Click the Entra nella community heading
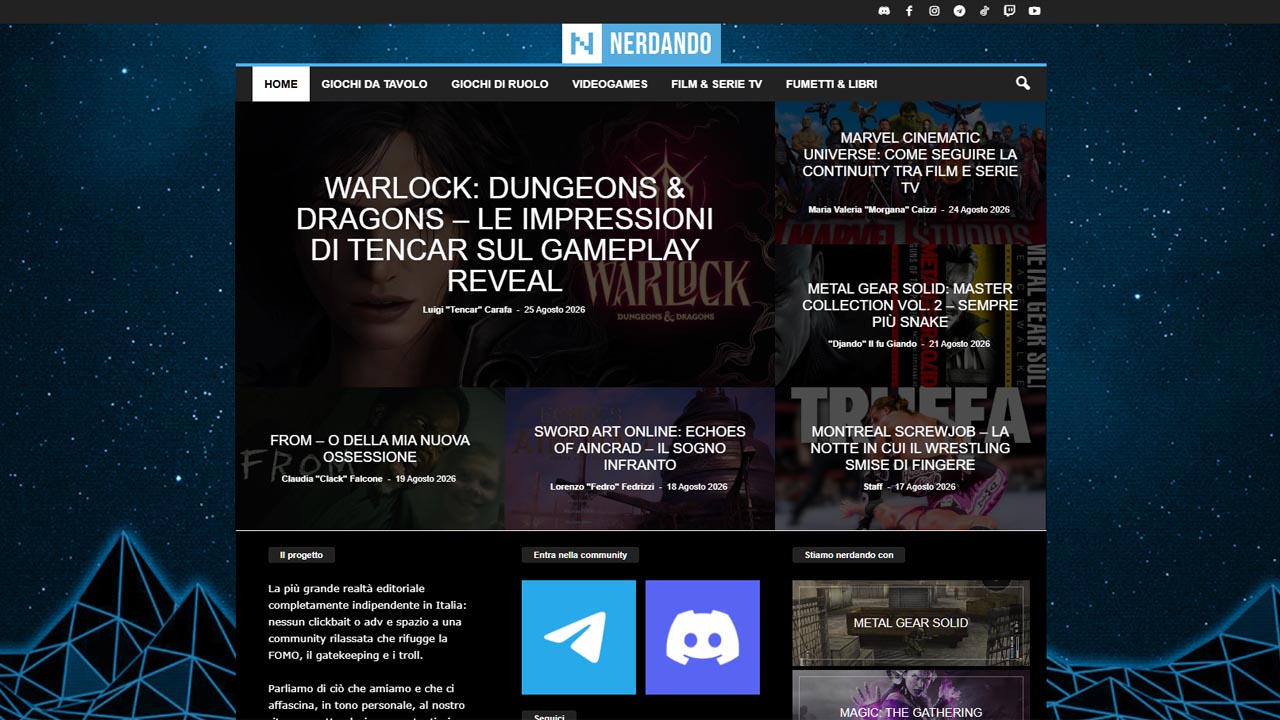The width and height of the screenshot is (1280, 720). pos(580,555)
